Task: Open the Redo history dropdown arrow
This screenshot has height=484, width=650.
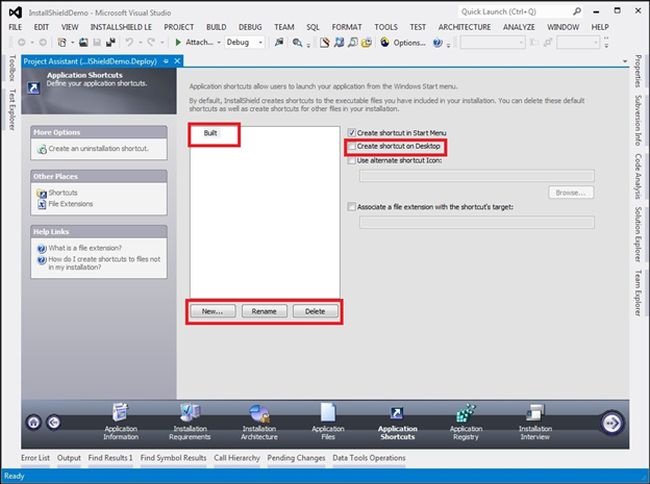Action: coord(162,42)
